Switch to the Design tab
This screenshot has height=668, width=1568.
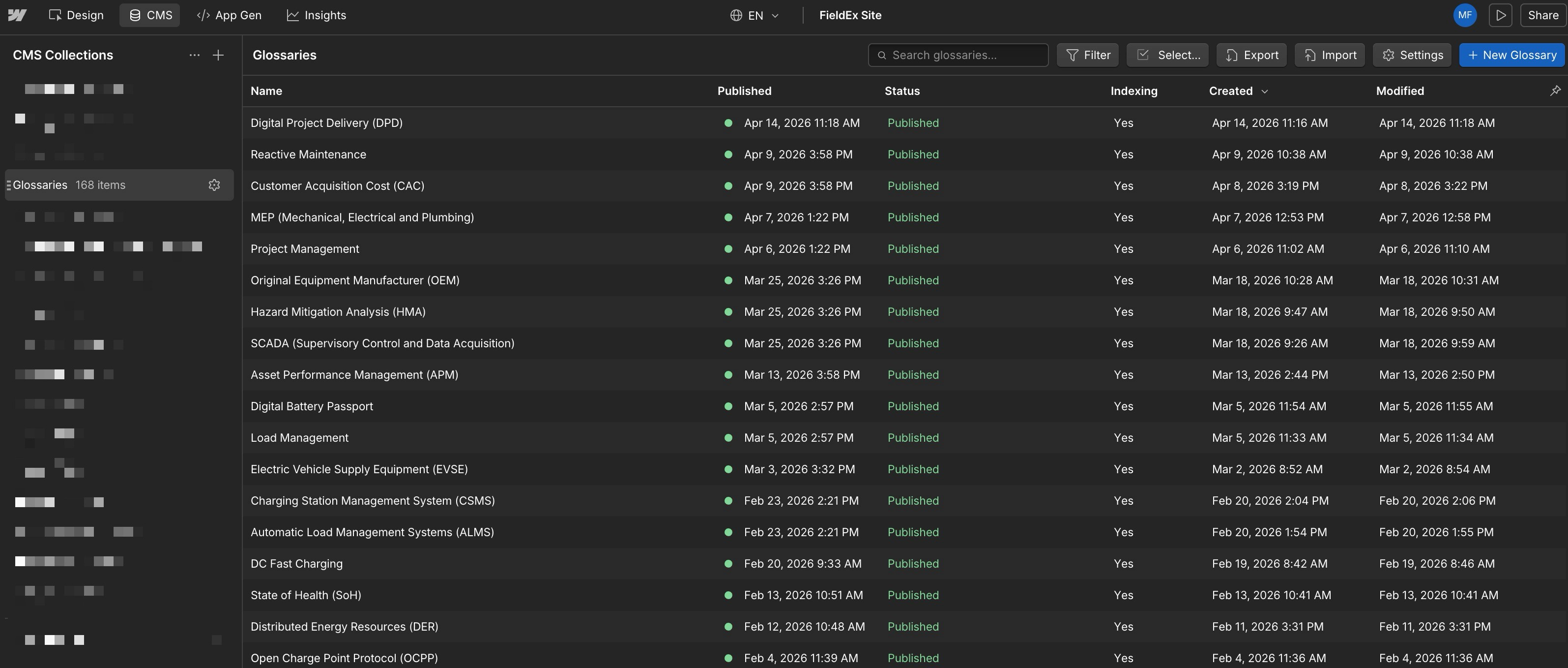click(76, 15)
